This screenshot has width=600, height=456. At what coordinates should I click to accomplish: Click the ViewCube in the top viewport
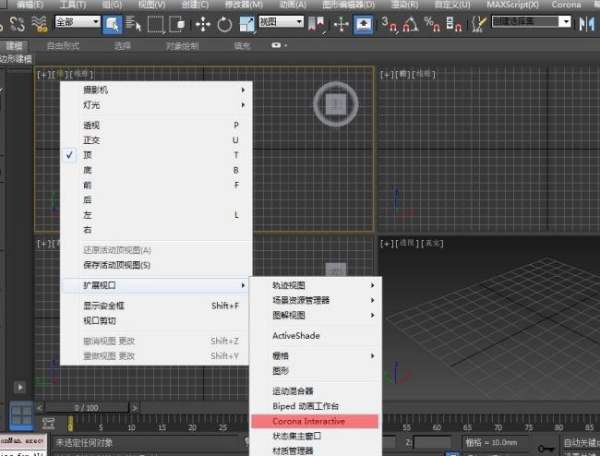[x=336, y=104]
